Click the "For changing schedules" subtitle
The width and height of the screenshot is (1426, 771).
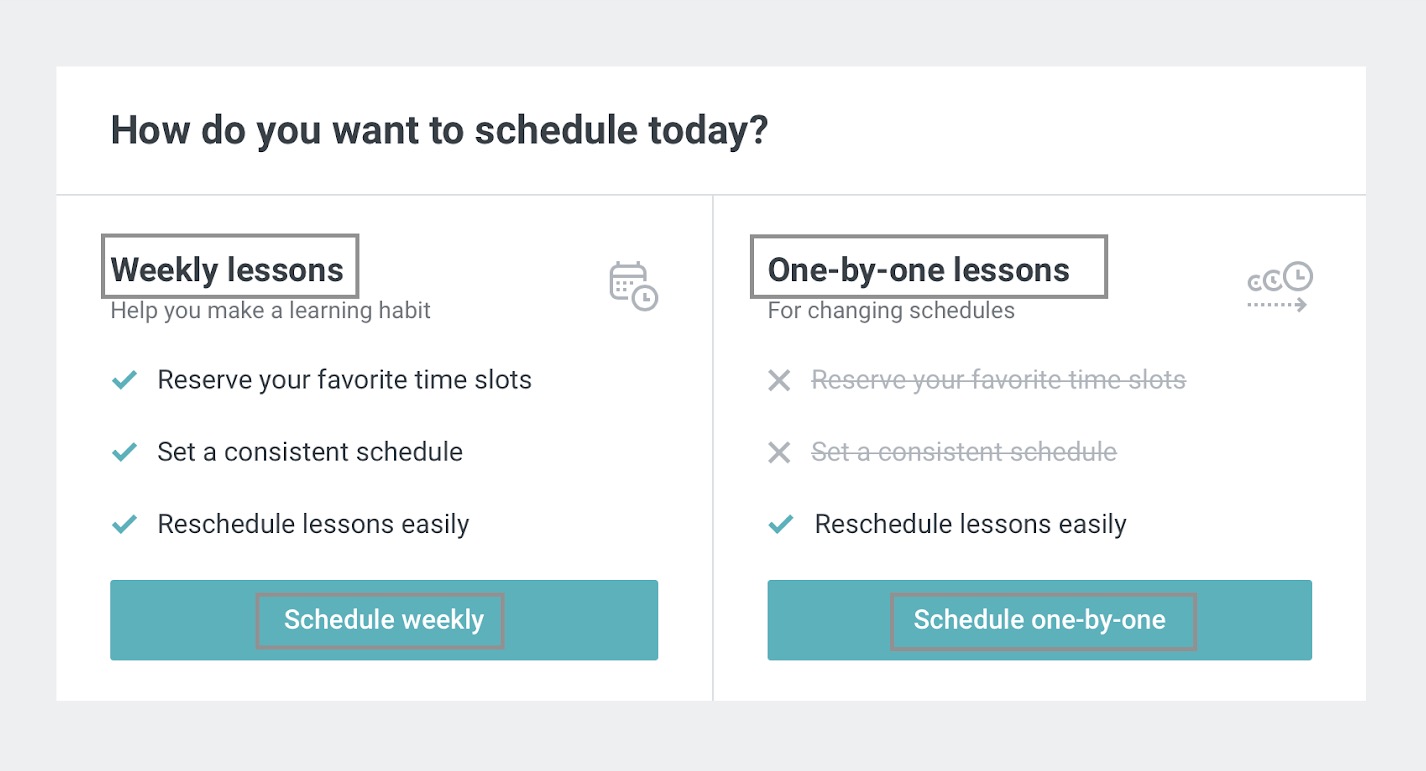(x=891, y=310)
